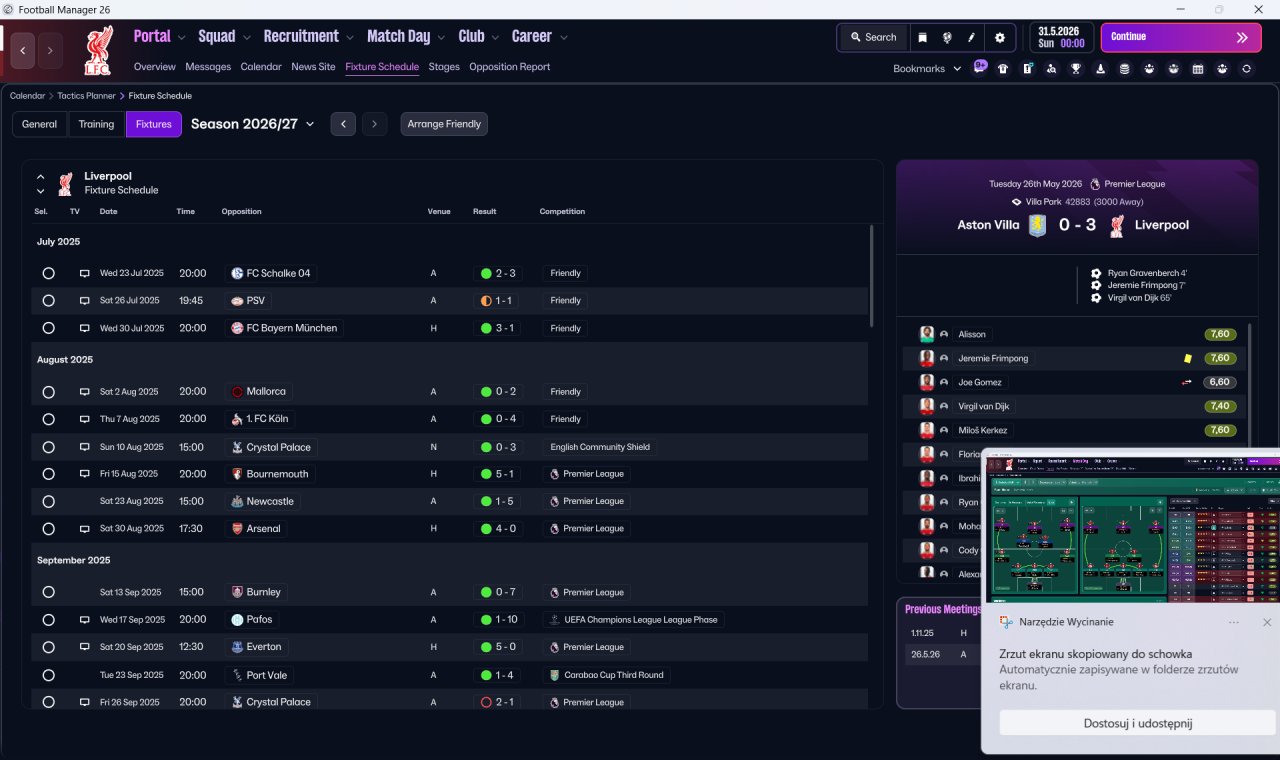Expand the Recruitment menu chevron
Screen dimensions: 1280x760
[x=350, y=38]
